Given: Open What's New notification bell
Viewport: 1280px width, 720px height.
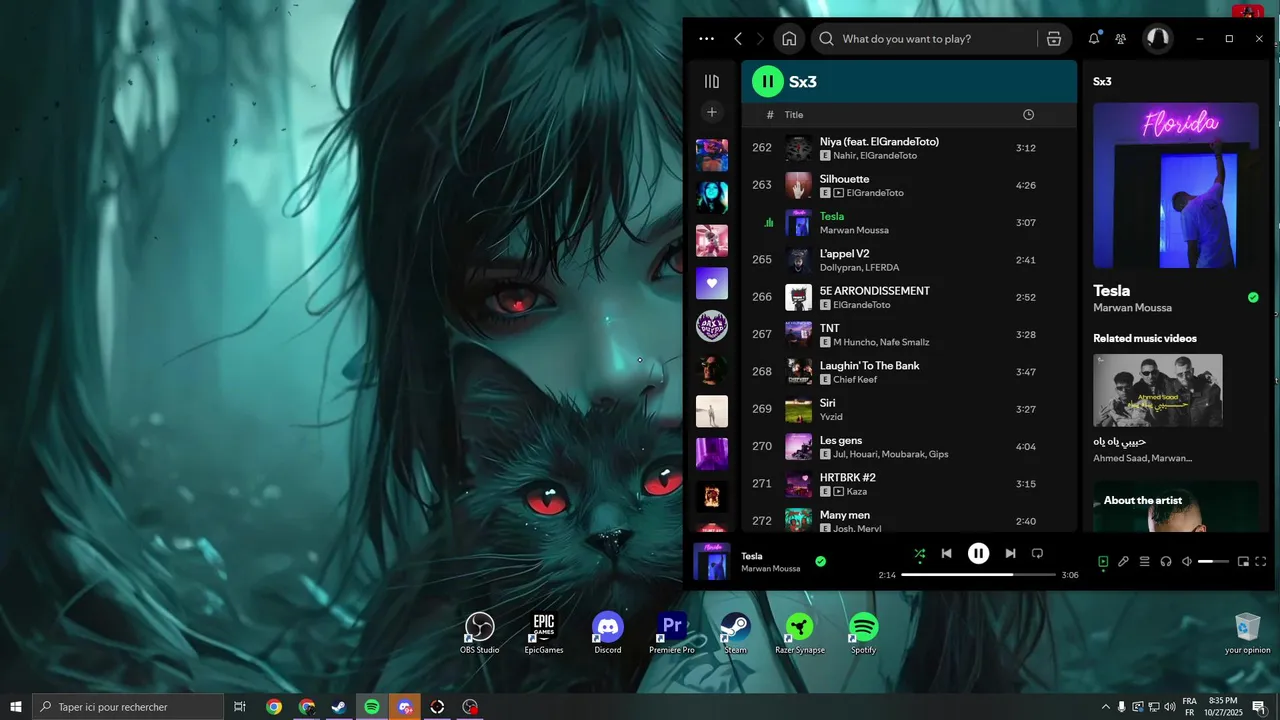Looking at the screenshot, I should pos(1094,39).
